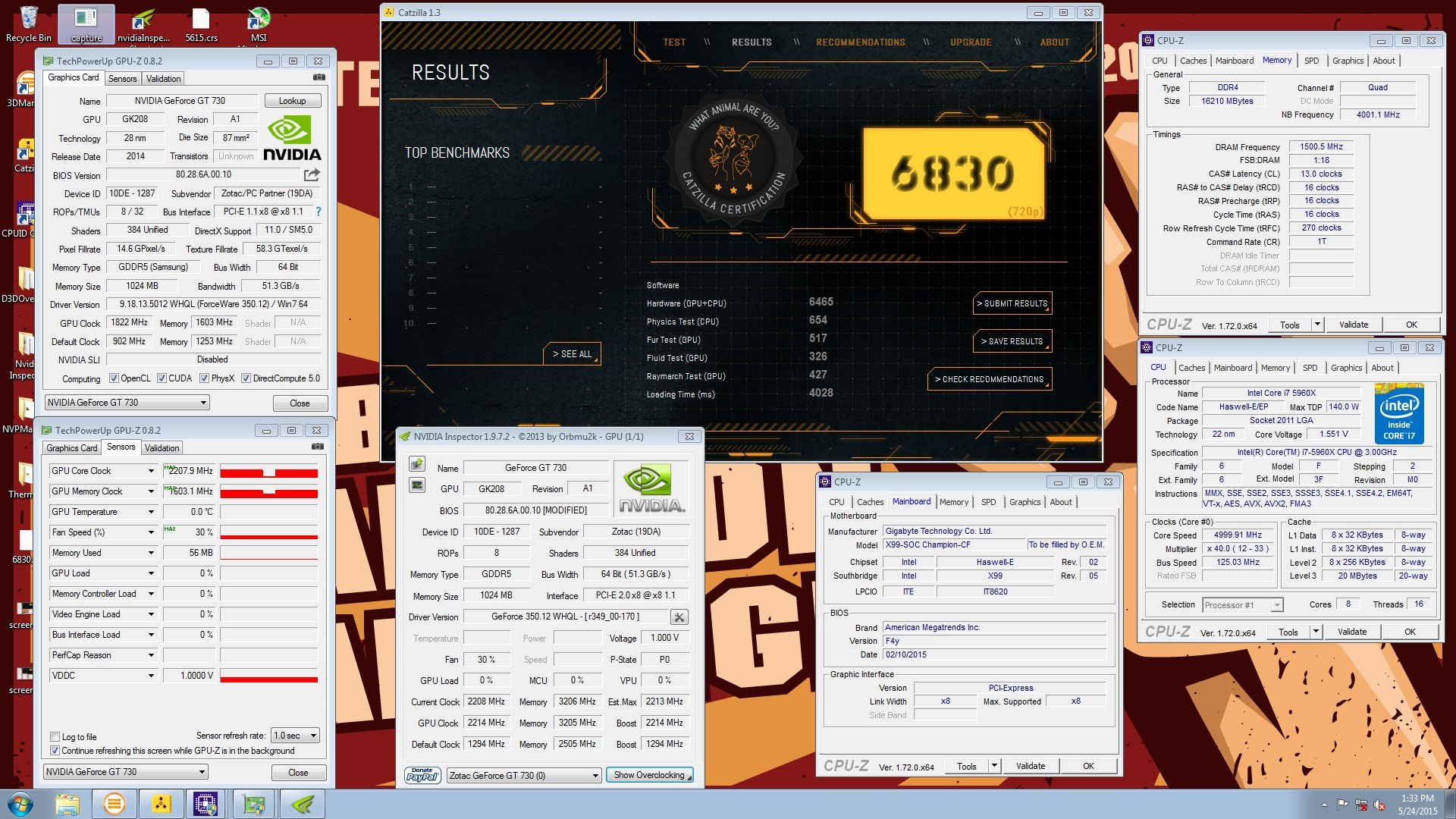Viewport: 1456px width, 819px height.
Task: Switch to CPU-Z in the taskbar
Action: tap(206, 804)
